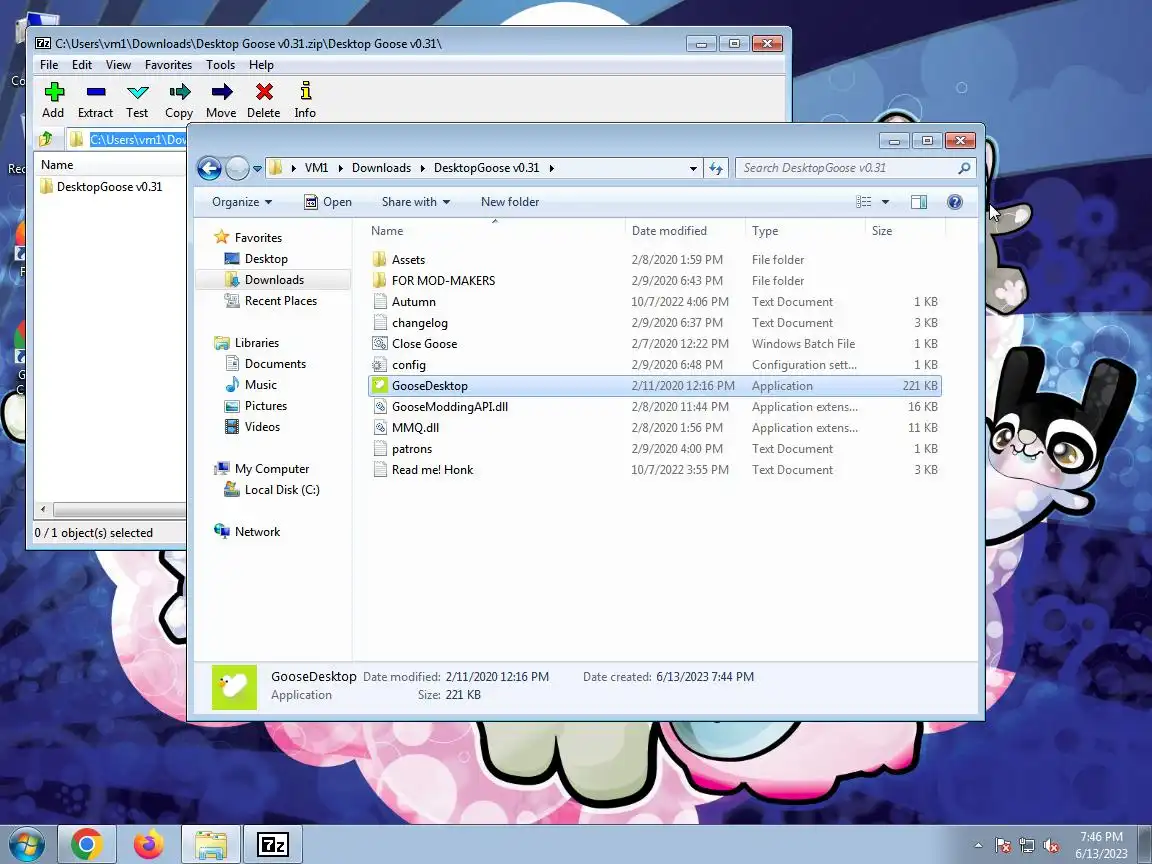The width and height of the screenshot is (1152, 864).
Task: Open the View menu in 7-Zip
Action: pyautogui.click(x=118, y=65)
